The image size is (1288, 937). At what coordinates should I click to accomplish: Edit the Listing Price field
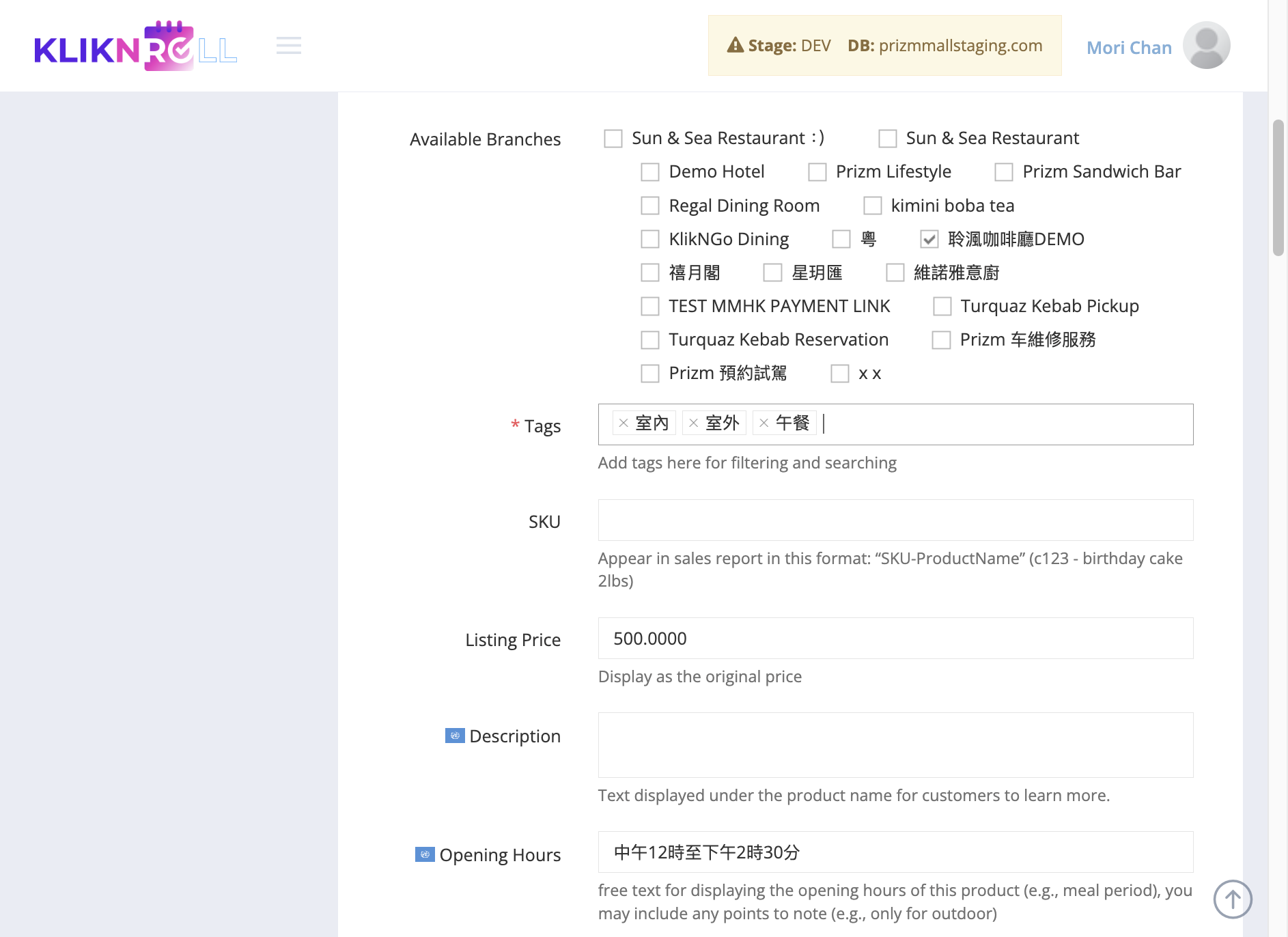pos(895,638)
